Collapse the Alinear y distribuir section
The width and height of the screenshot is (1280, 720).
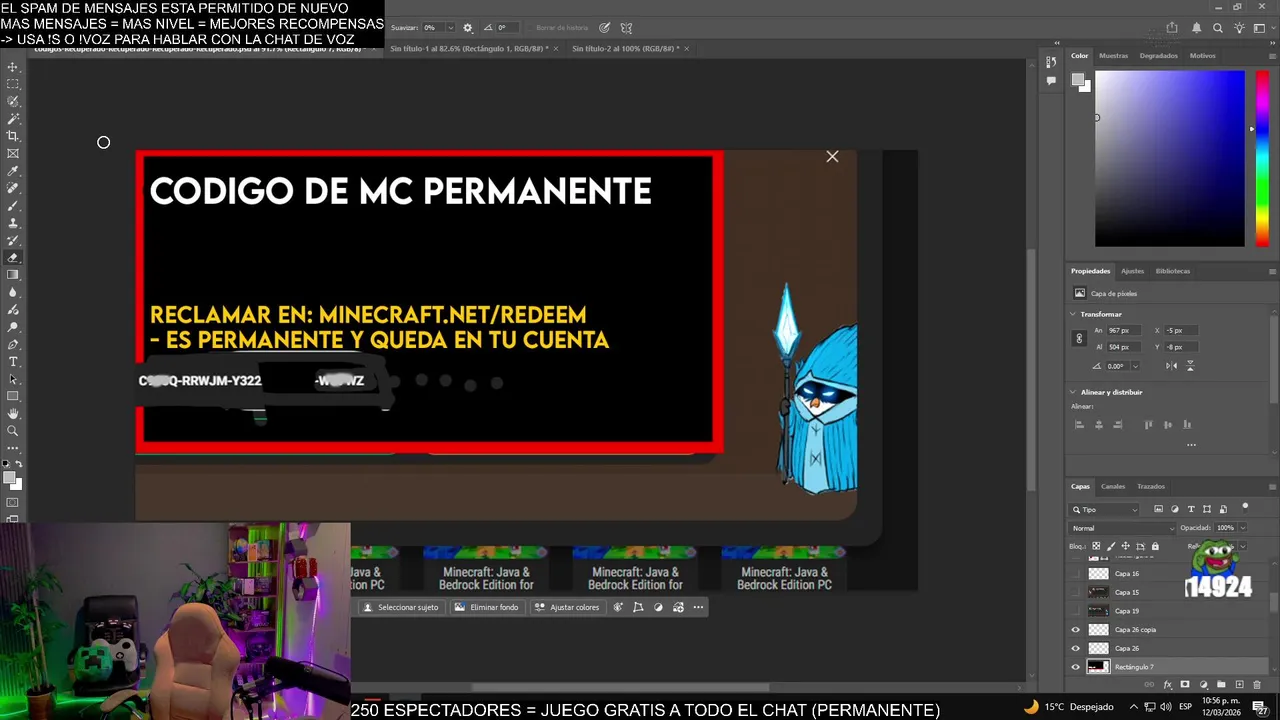pyautogui.click(x=1074, y=392)
